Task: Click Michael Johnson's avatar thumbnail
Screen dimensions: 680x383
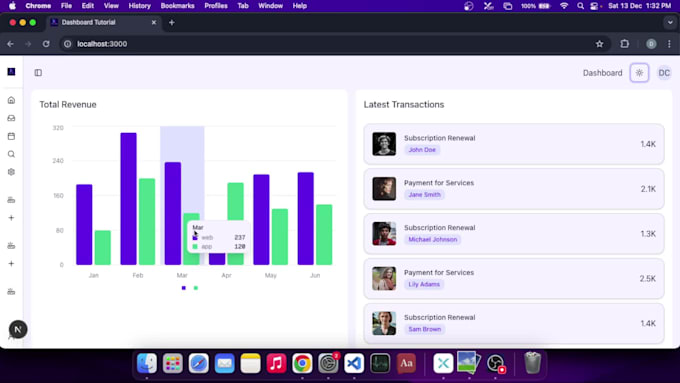Action: pos(384,233)
